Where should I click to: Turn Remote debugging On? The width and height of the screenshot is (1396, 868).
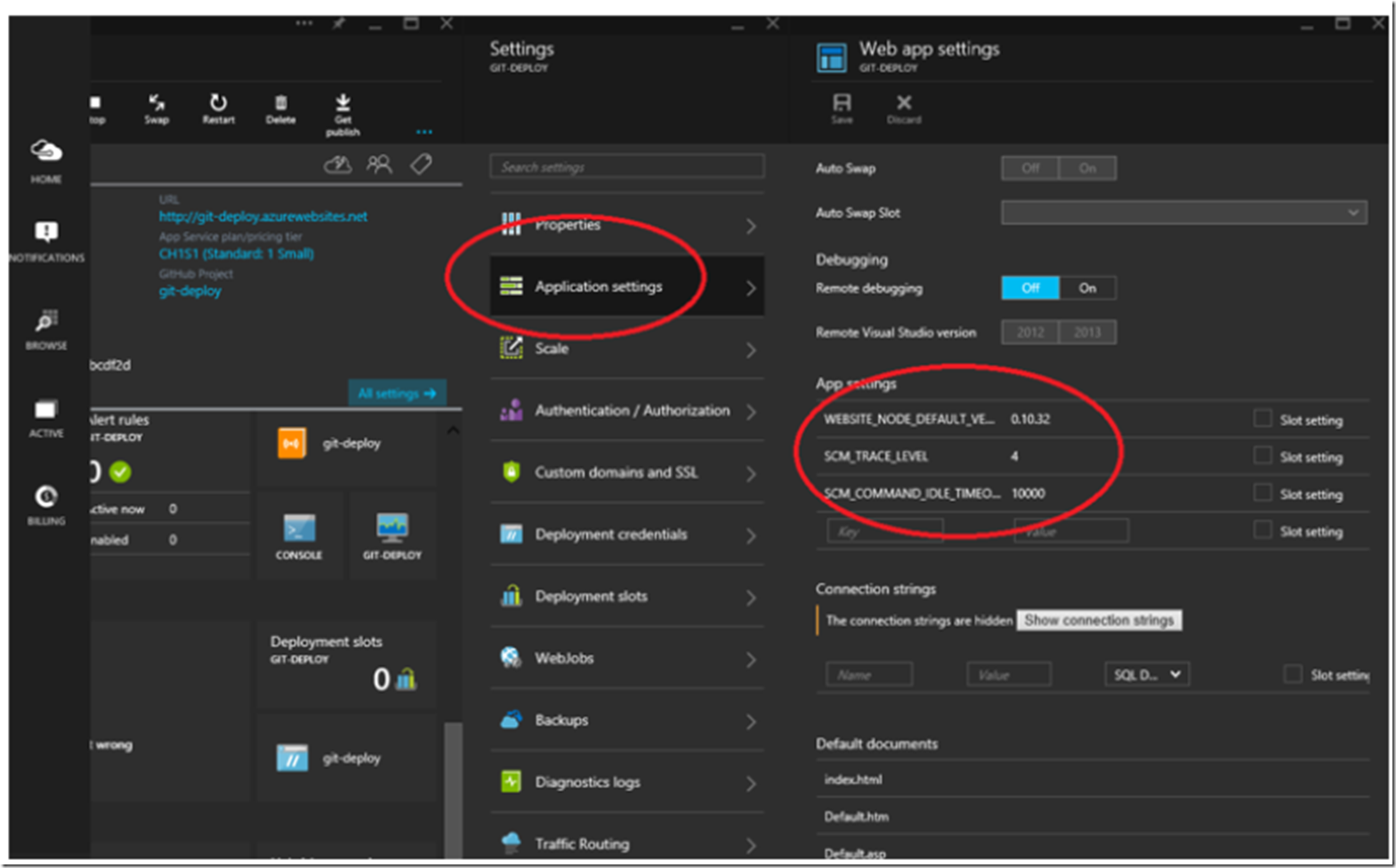(1087, 288)
